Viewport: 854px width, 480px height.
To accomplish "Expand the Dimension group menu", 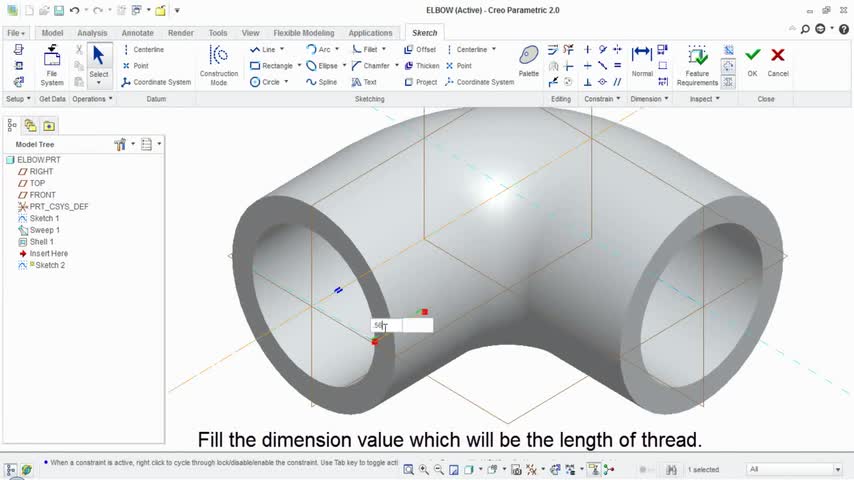I will tap(649, 99).
